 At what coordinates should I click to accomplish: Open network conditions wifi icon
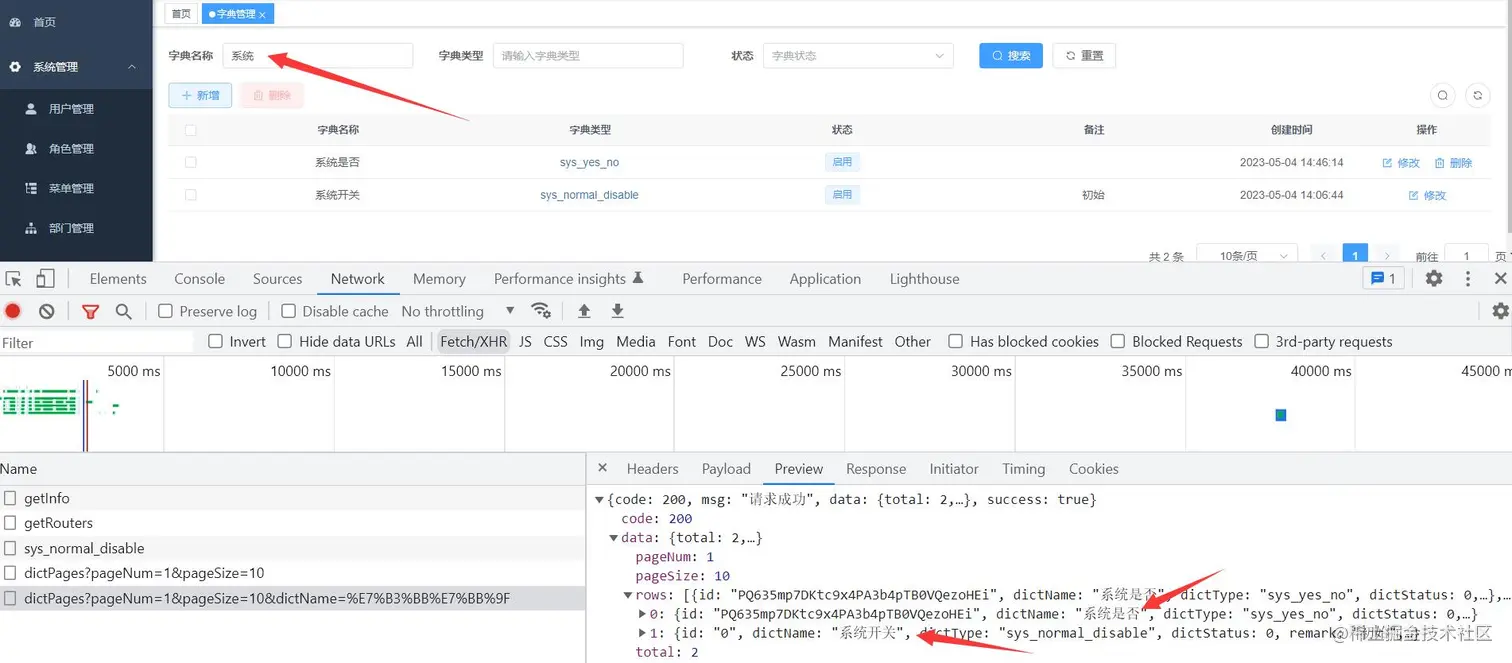click(541, 310)
